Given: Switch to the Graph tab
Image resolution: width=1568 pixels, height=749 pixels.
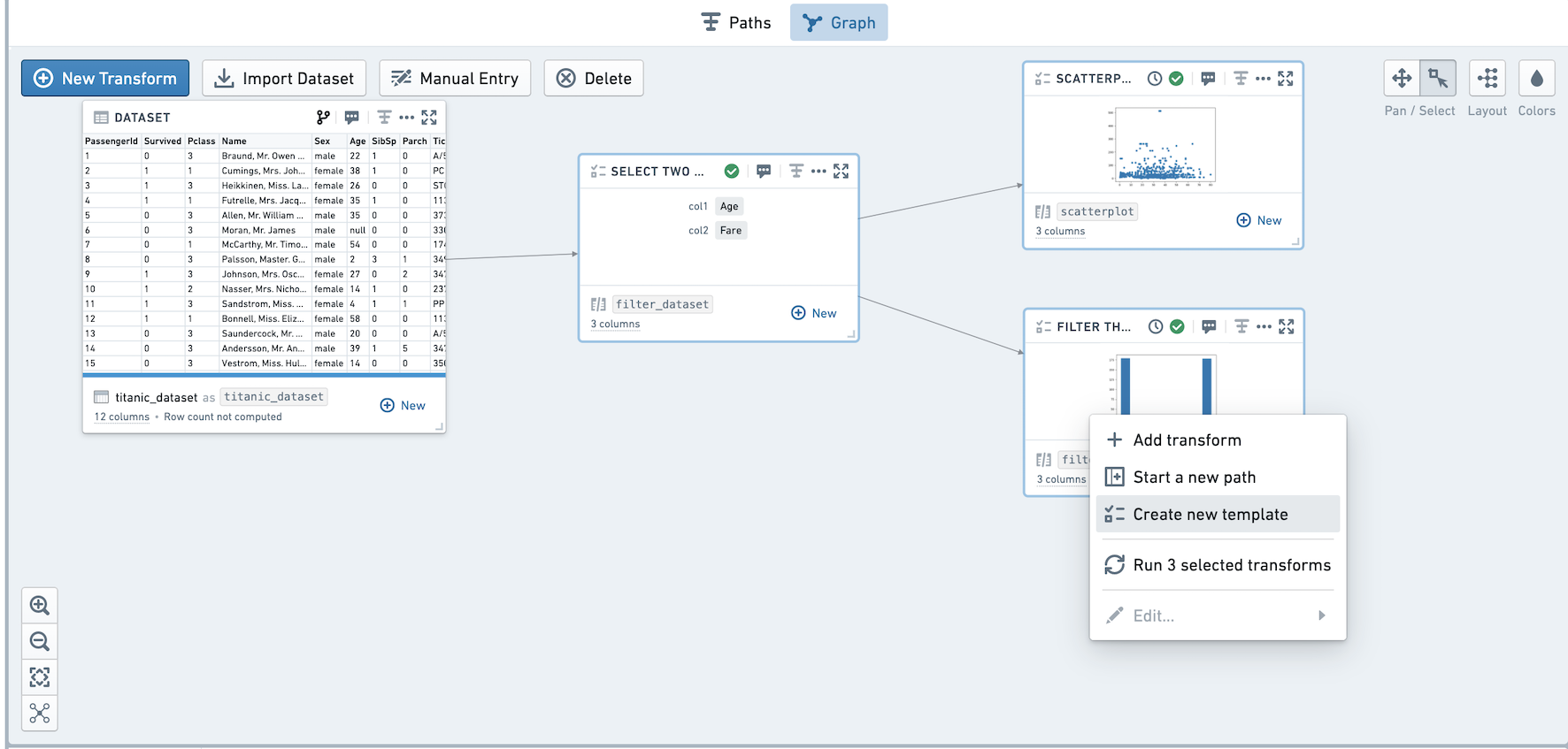Looking at the screenshot, I should pyautogui.click(x=839, y=22).
